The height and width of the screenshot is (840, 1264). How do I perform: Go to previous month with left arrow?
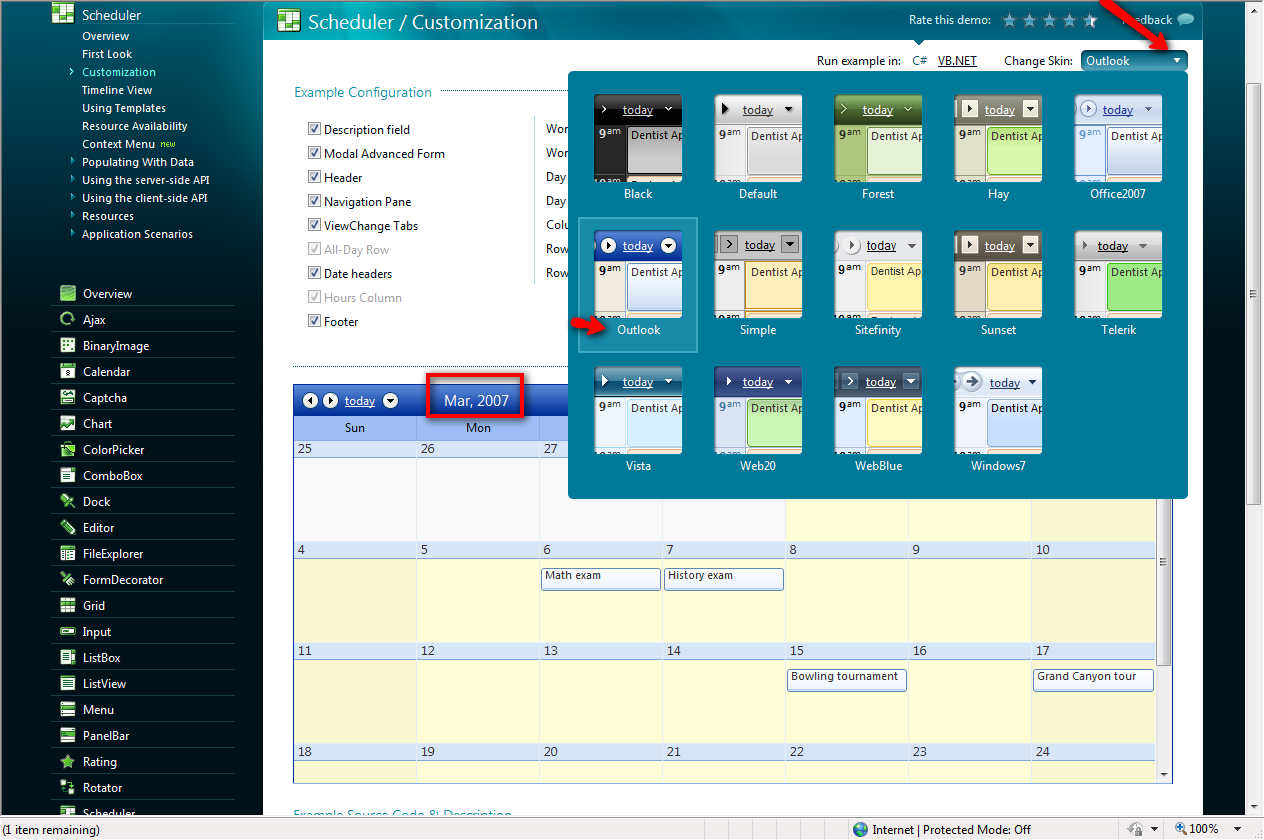tap(310, 401)
